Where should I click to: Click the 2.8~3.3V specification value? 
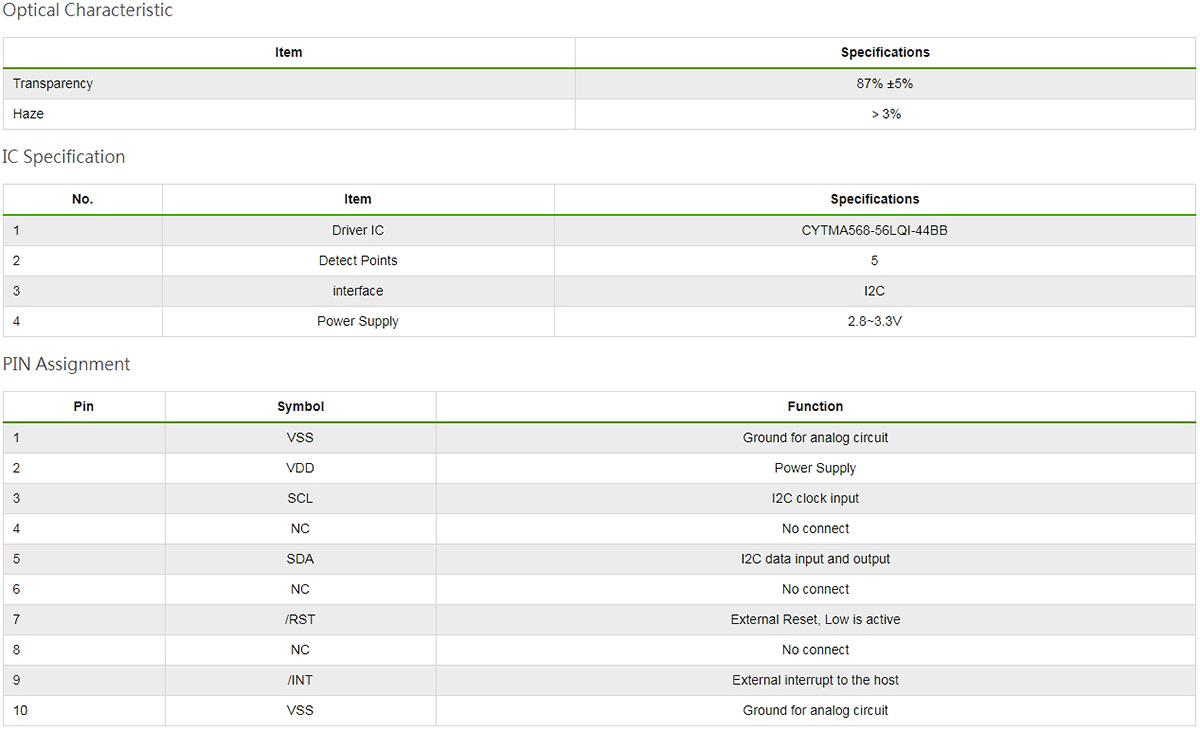point(874,321)
